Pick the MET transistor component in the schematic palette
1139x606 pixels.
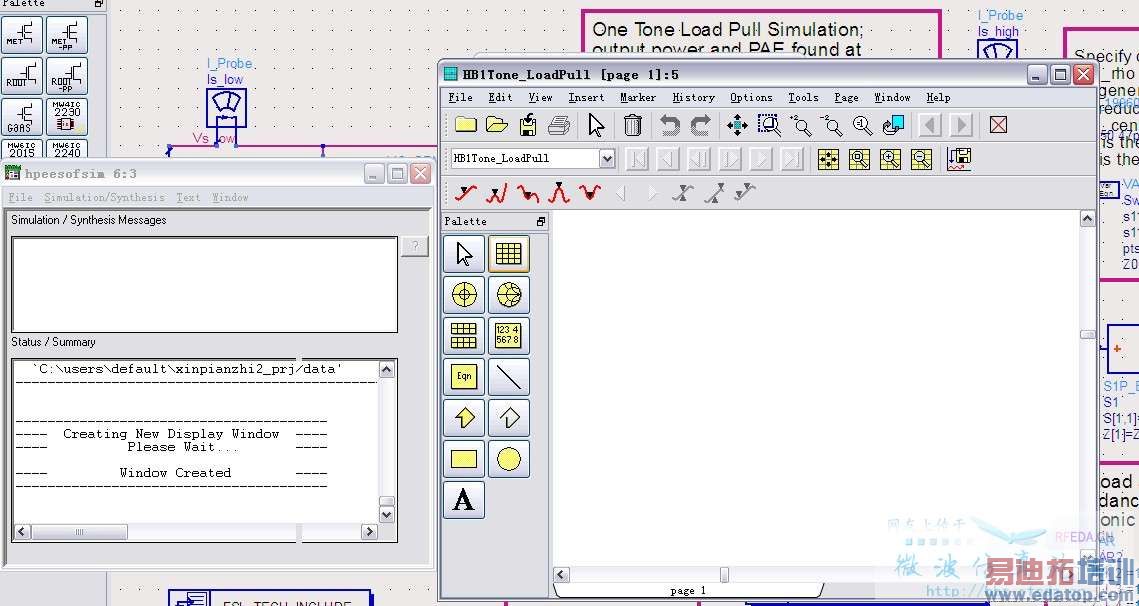coord(22,34)
